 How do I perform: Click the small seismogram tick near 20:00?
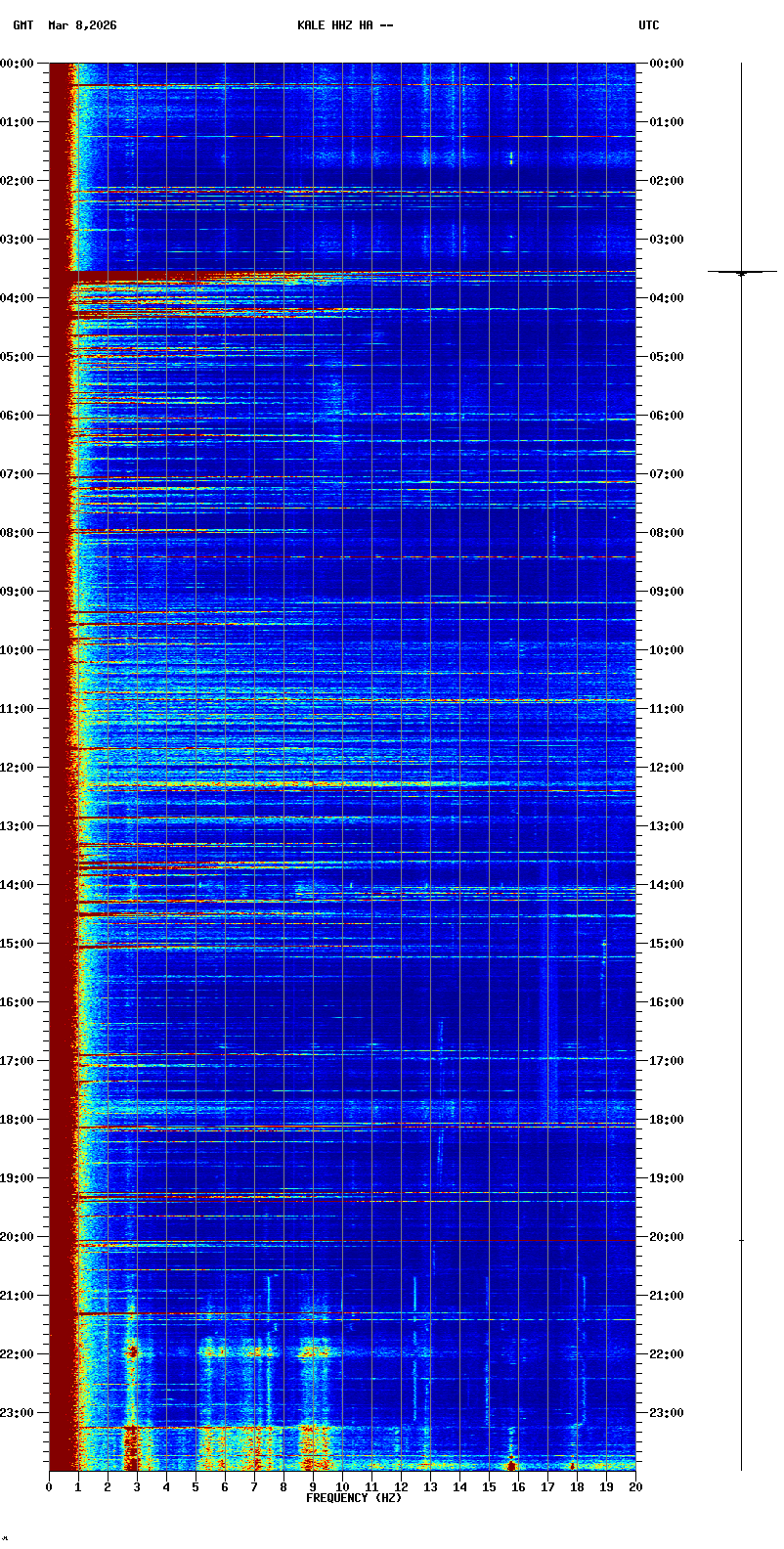point(741,1240)
